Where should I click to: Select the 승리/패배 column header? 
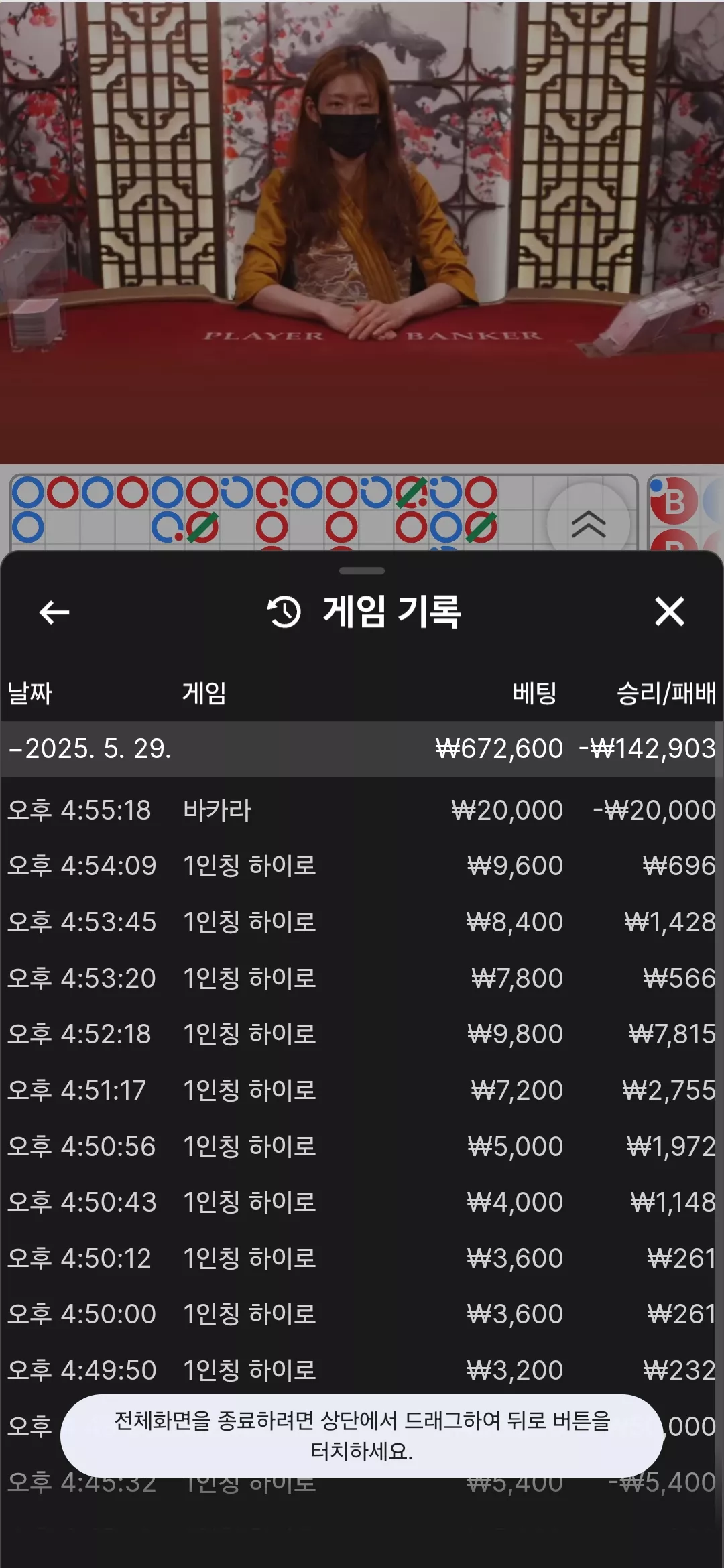click(x=666, y=693)
